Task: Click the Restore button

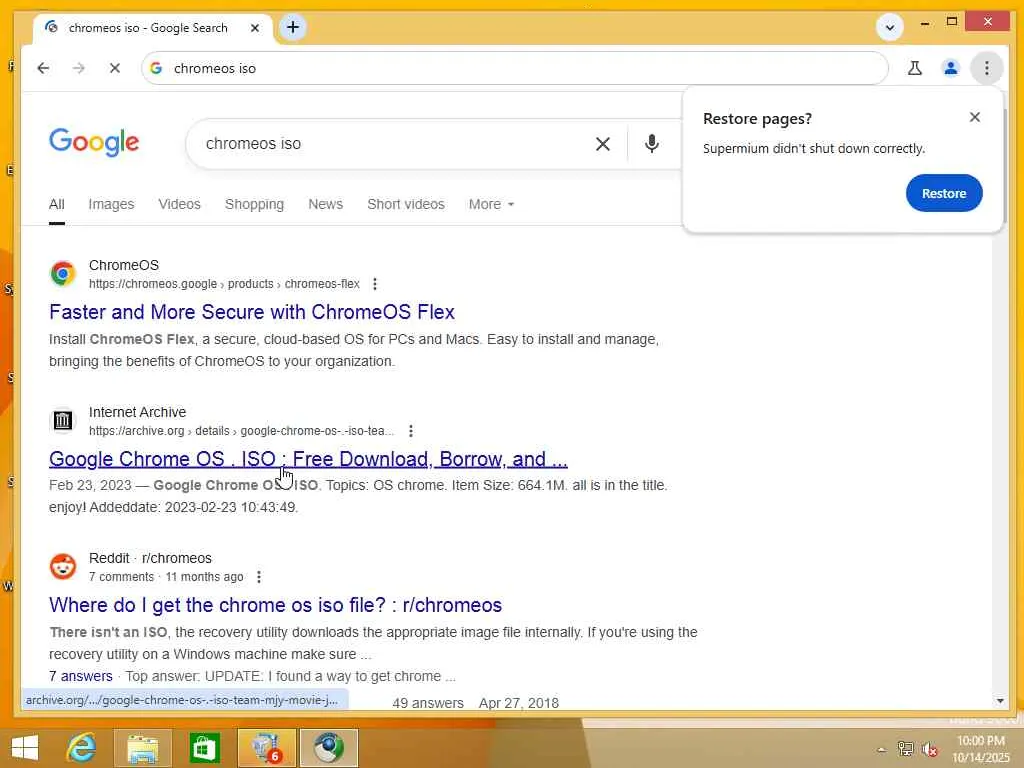Action: click(x=944, y=193)
